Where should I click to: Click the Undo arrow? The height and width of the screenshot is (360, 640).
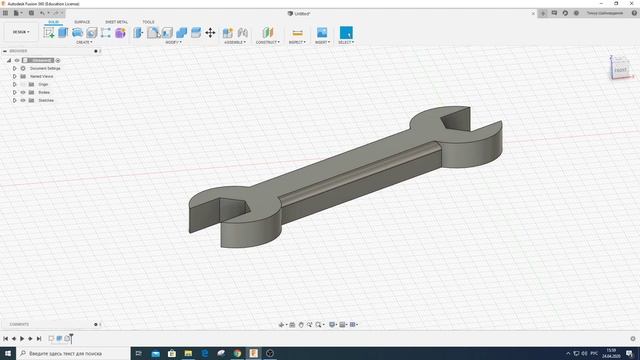coord(42,13)
